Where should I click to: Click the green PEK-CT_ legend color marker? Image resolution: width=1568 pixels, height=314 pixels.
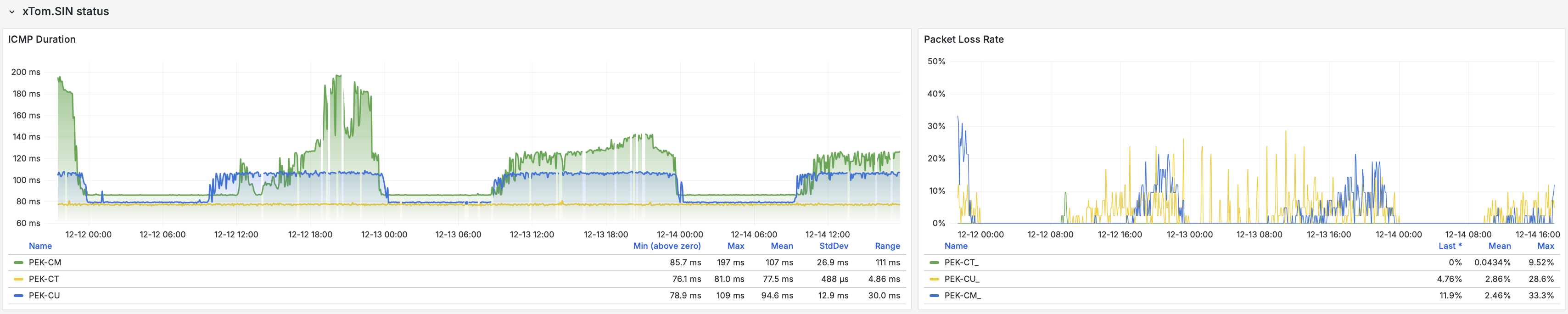coord(934,263)
